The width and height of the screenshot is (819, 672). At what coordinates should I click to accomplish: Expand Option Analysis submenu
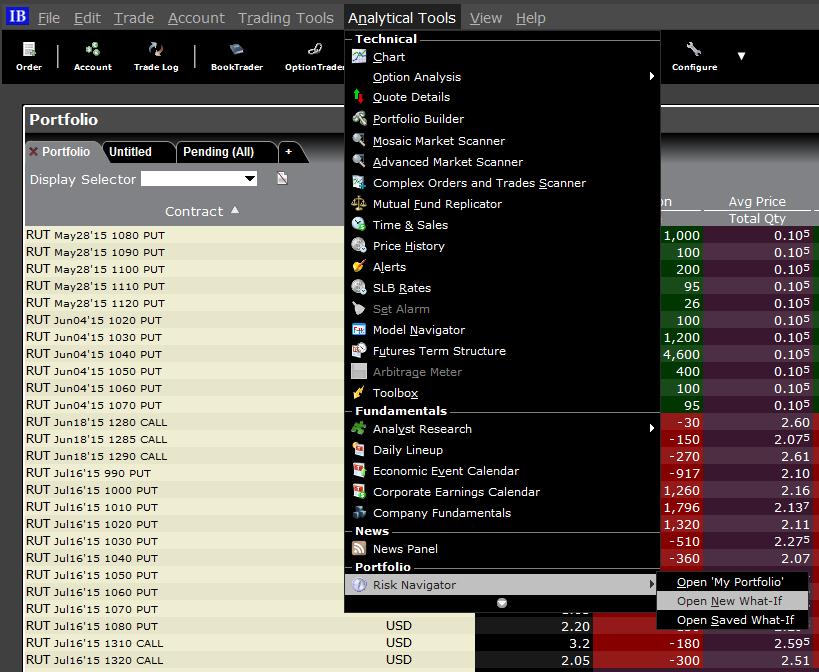click(651, 76)
